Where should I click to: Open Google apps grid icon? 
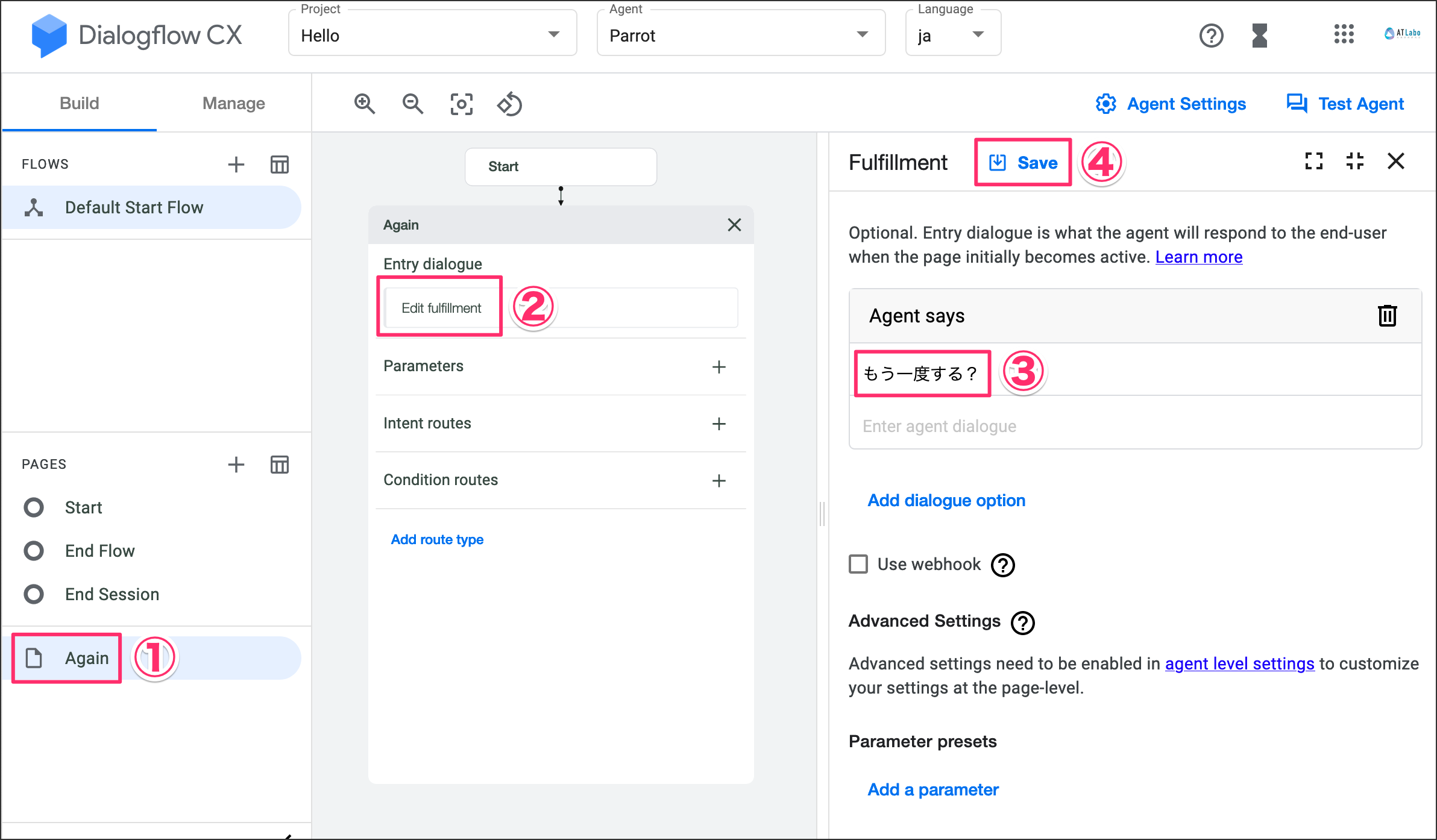pos(1344,34)
